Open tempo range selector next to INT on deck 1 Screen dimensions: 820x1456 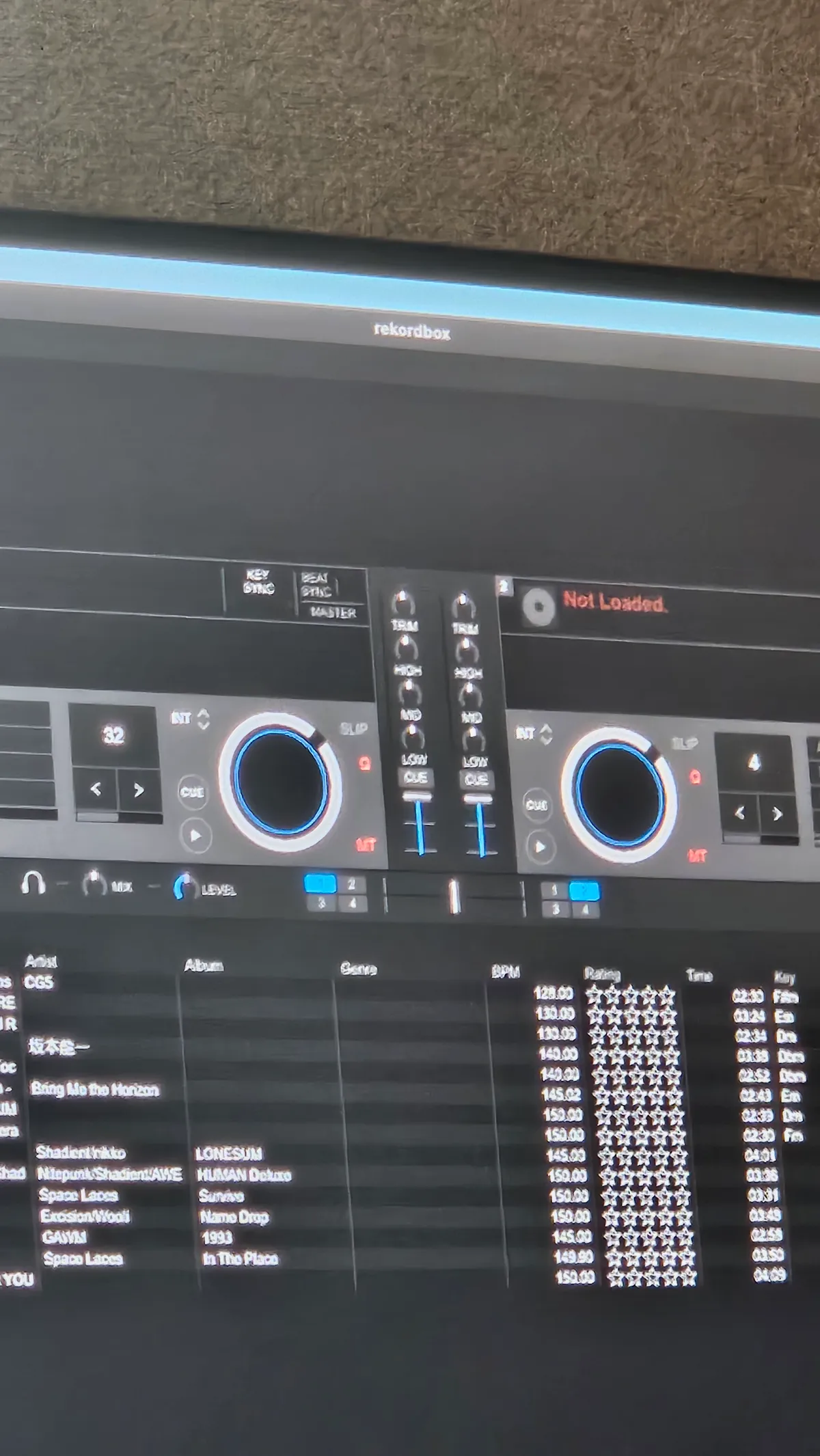[x=203, y=719]
